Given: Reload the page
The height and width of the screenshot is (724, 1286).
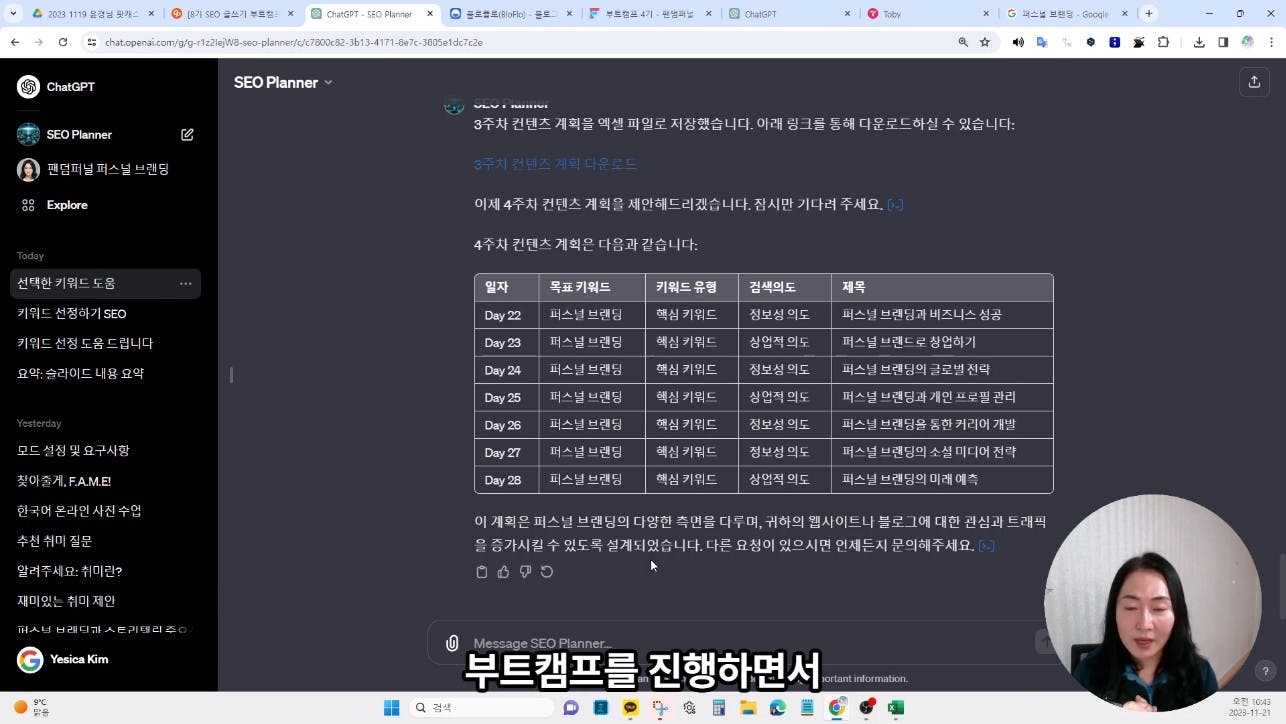Looking at the screenshot, I should 63,42.
